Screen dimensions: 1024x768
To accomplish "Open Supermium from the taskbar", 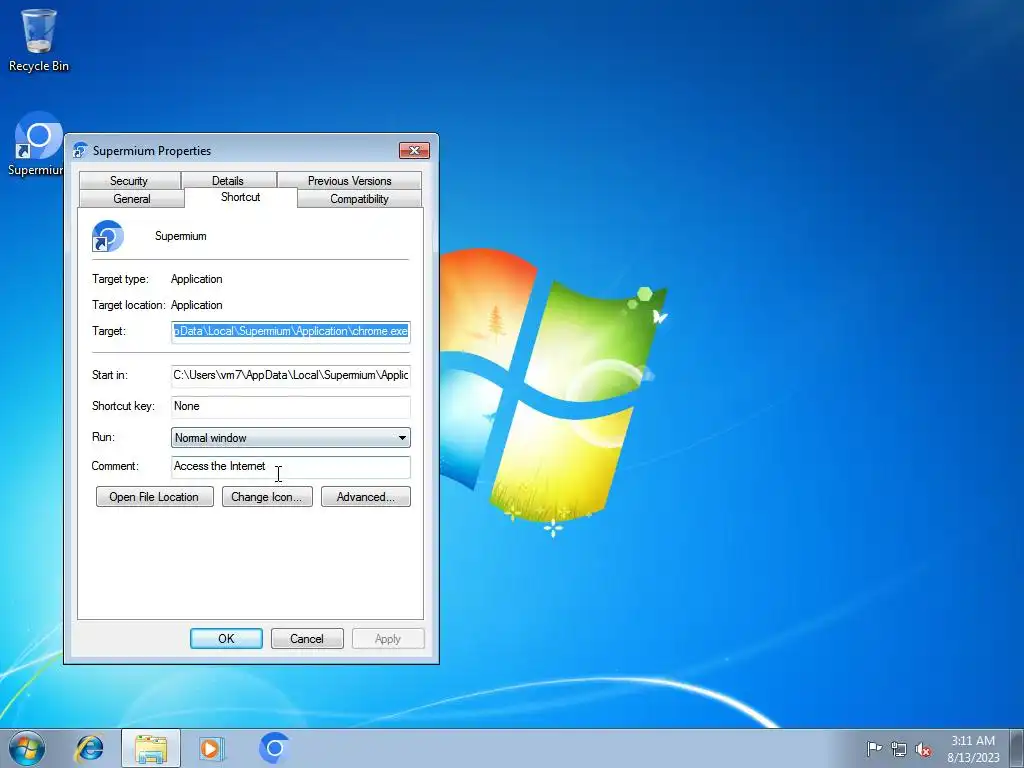I will tap(274, 748).
